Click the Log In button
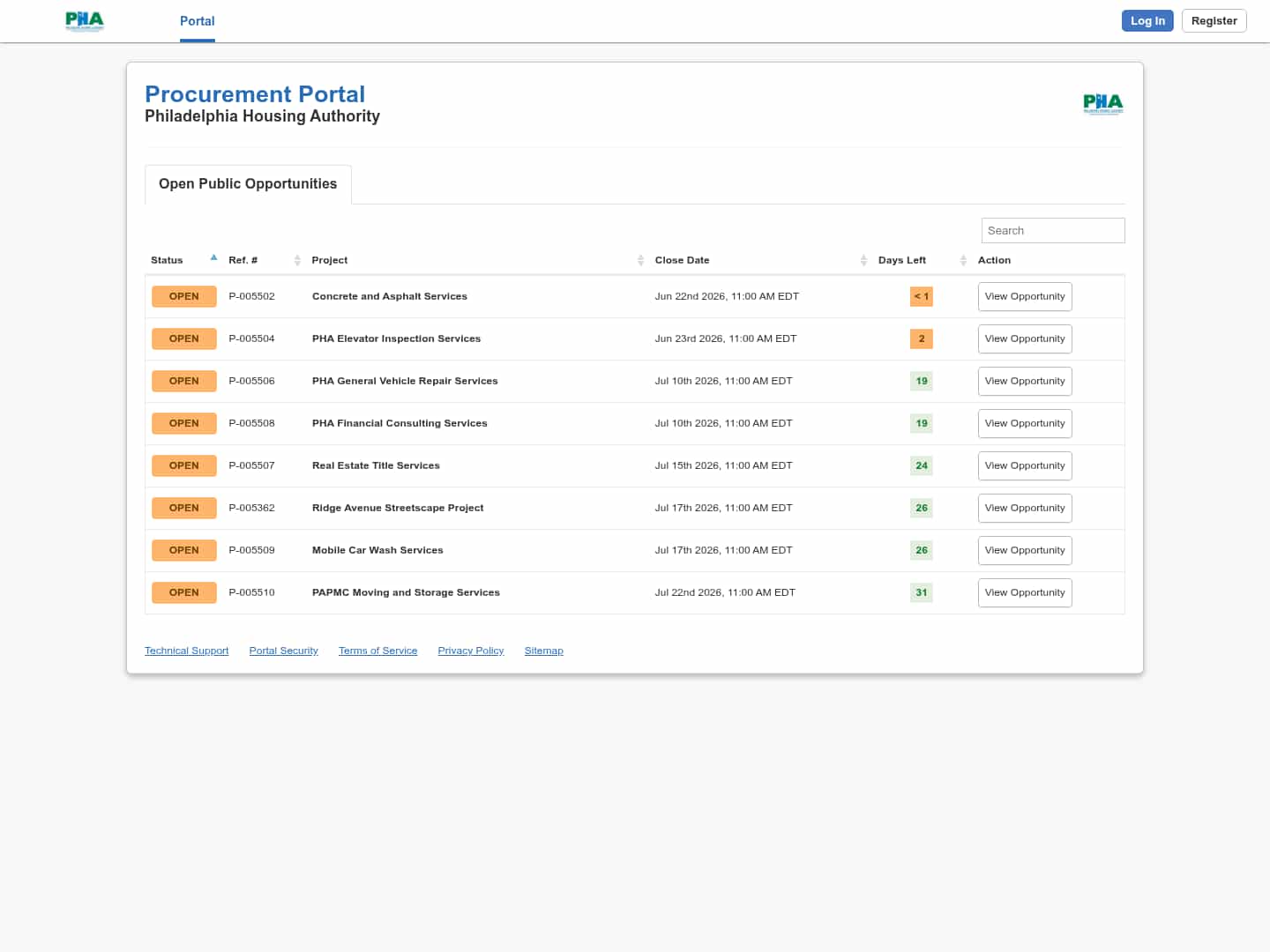1270x952 pixels. [1147, 21]
